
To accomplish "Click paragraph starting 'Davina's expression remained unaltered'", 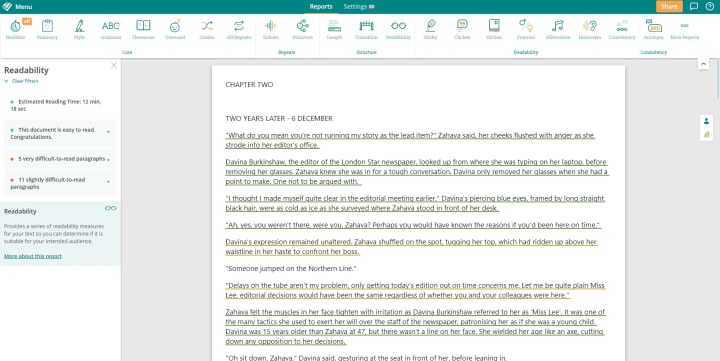I will (411, 247).
